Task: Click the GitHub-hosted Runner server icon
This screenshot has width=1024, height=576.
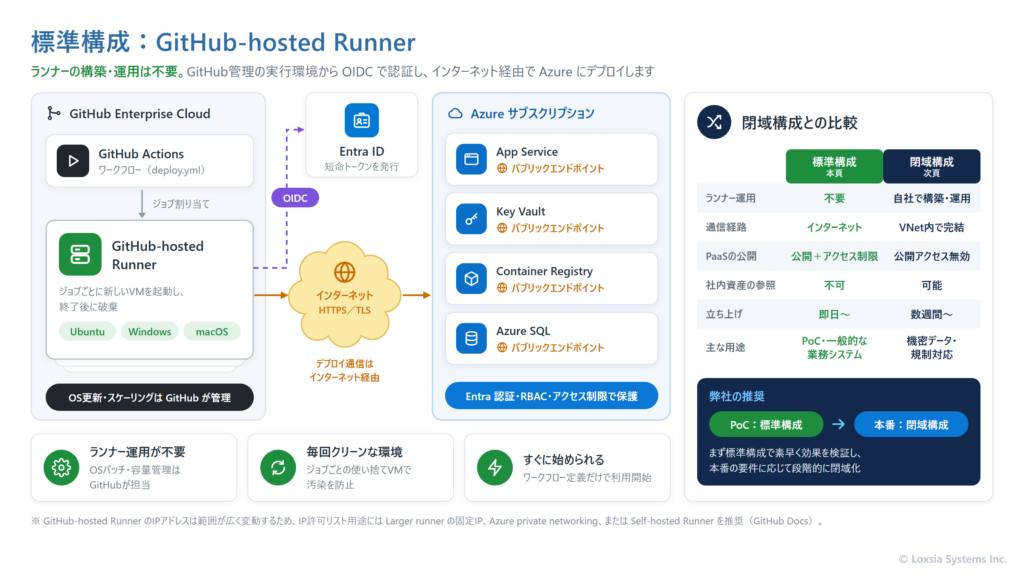Action: coord(80,254)
